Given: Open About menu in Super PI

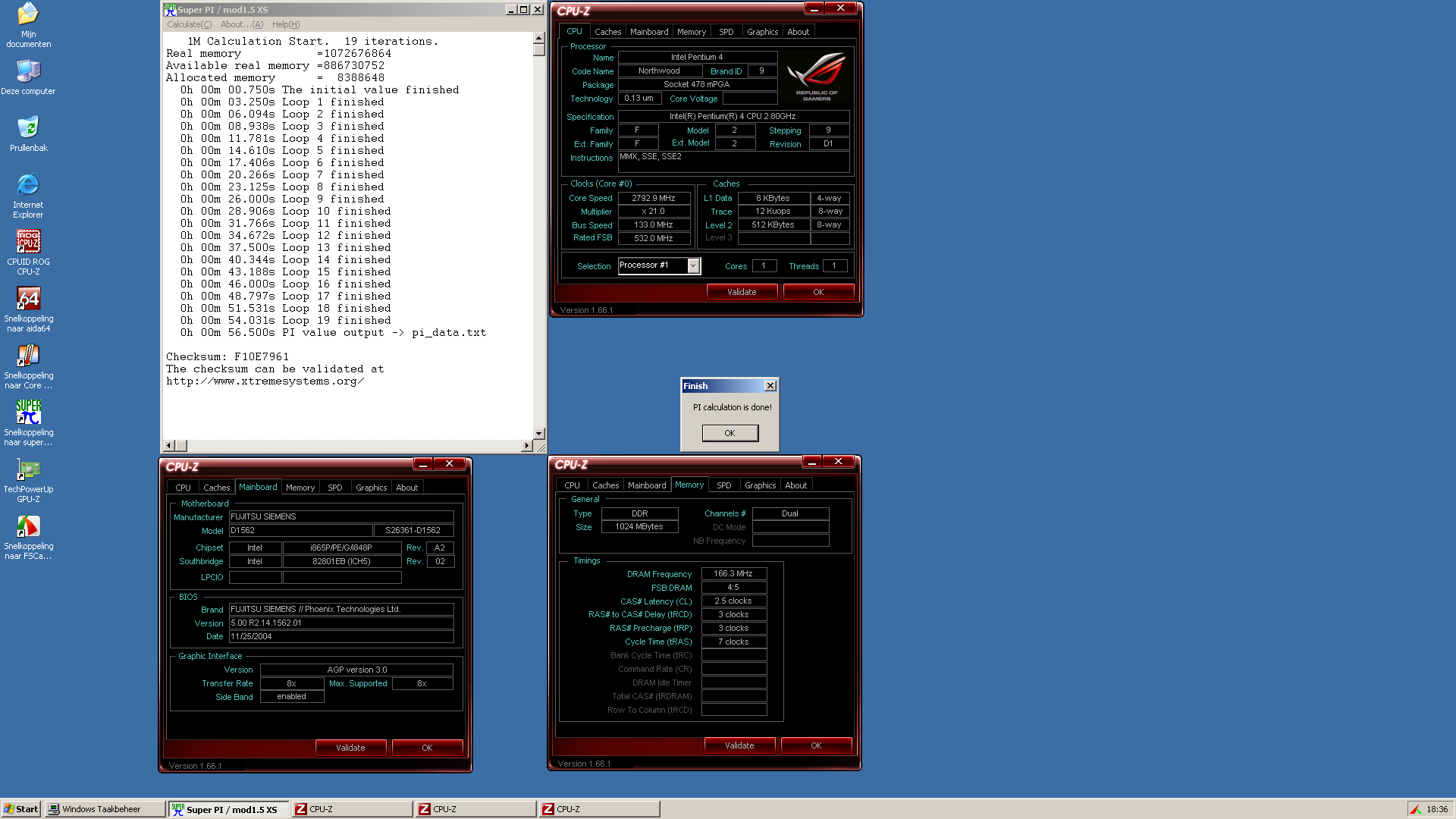Looking at the screenshot, I should 242,24.
